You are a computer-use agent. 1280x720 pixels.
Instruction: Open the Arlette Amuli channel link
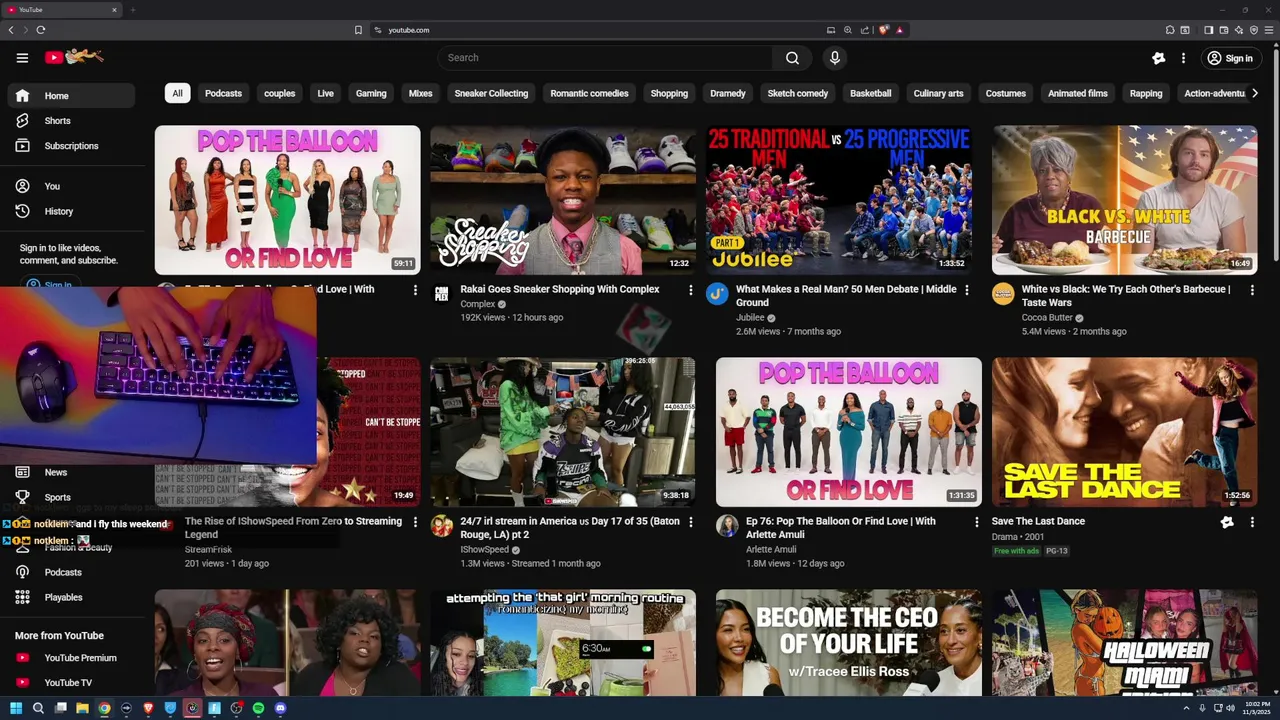coord(771,550)
